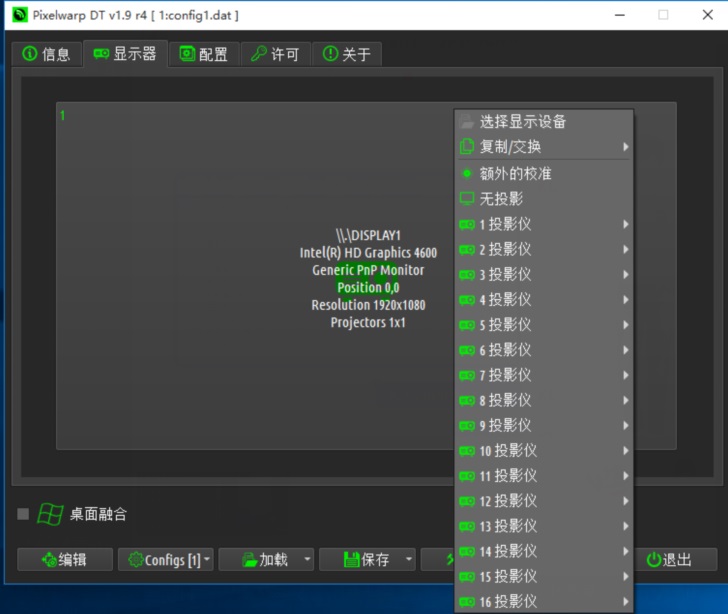Open the 复制/交换 submenu entry
728x614 pixels.
(x=544, y=147)
